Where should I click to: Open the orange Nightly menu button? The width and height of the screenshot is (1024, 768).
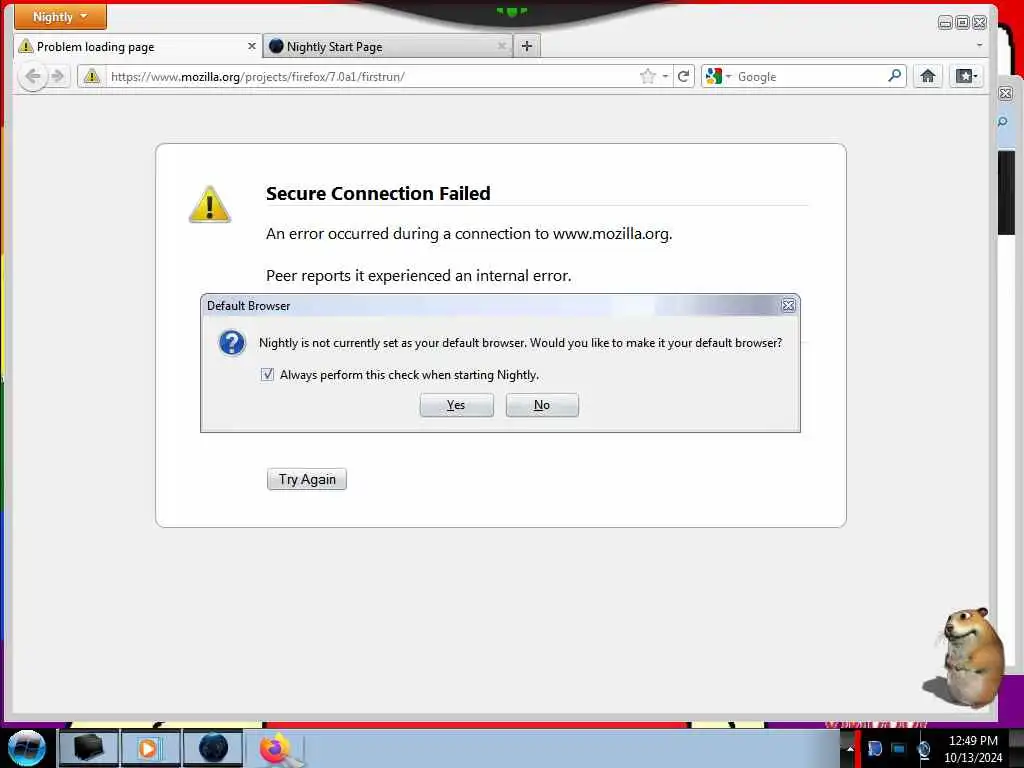pyautogui.click(x=60, y=16)
